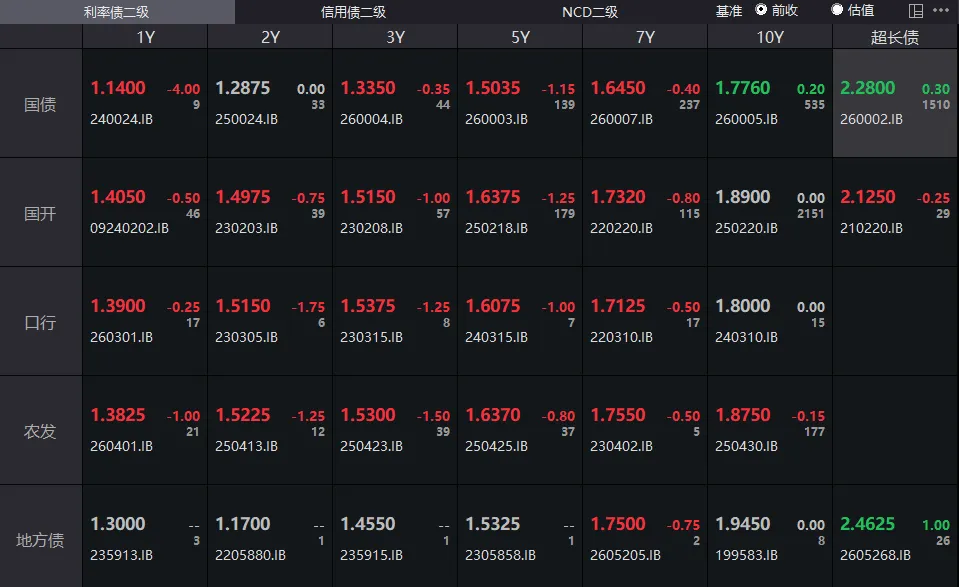This screenshot has width=959, height=587.
Task: Open bond 260007.IB cell
Action: (645, 103)
